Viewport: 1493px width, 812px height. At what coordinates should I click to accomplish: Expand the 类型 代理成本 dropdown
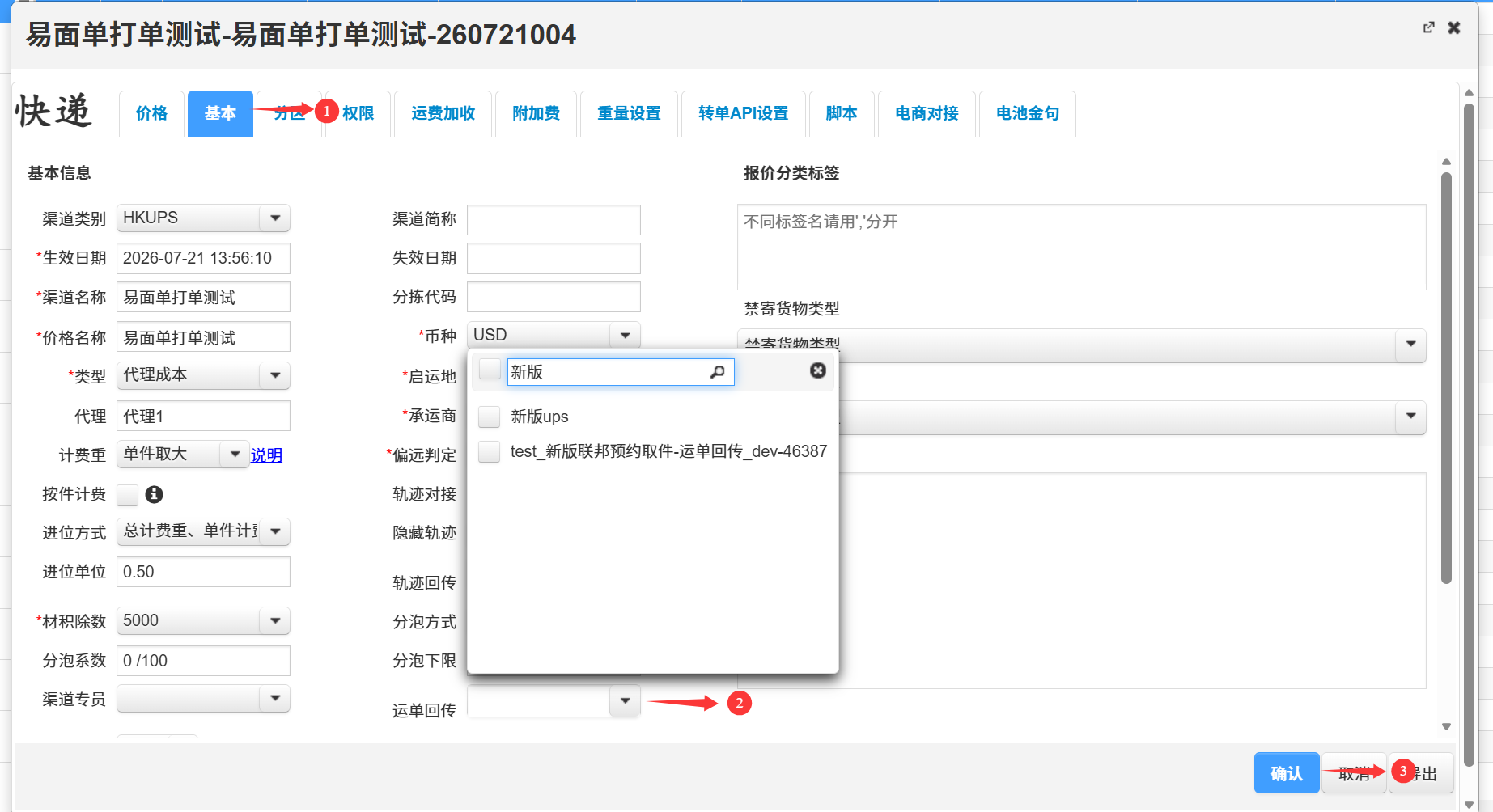click(x=203, y=375)
